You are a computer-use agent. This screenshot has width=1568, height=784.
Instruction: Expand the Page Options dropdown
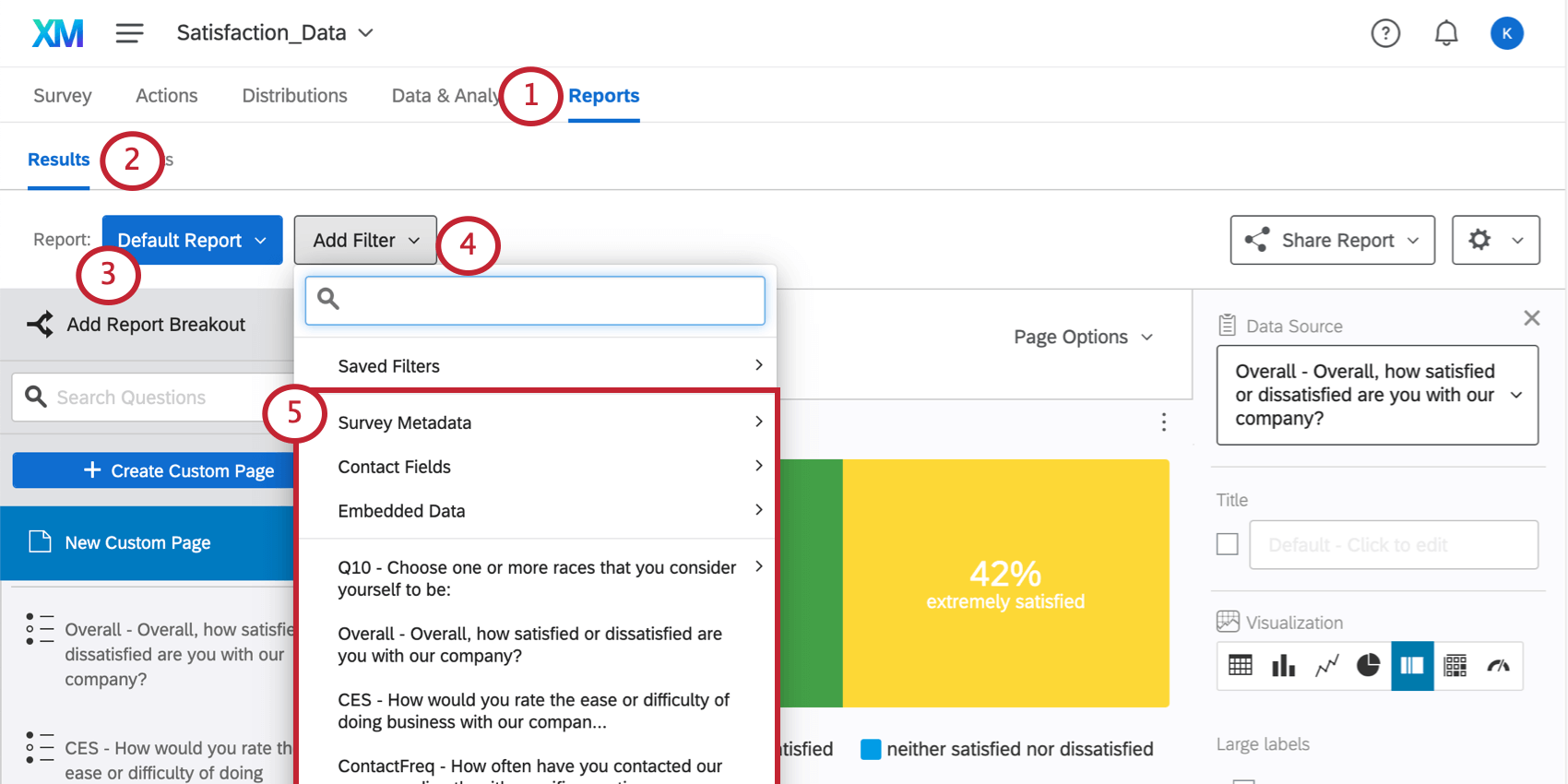pos(1084,337)
